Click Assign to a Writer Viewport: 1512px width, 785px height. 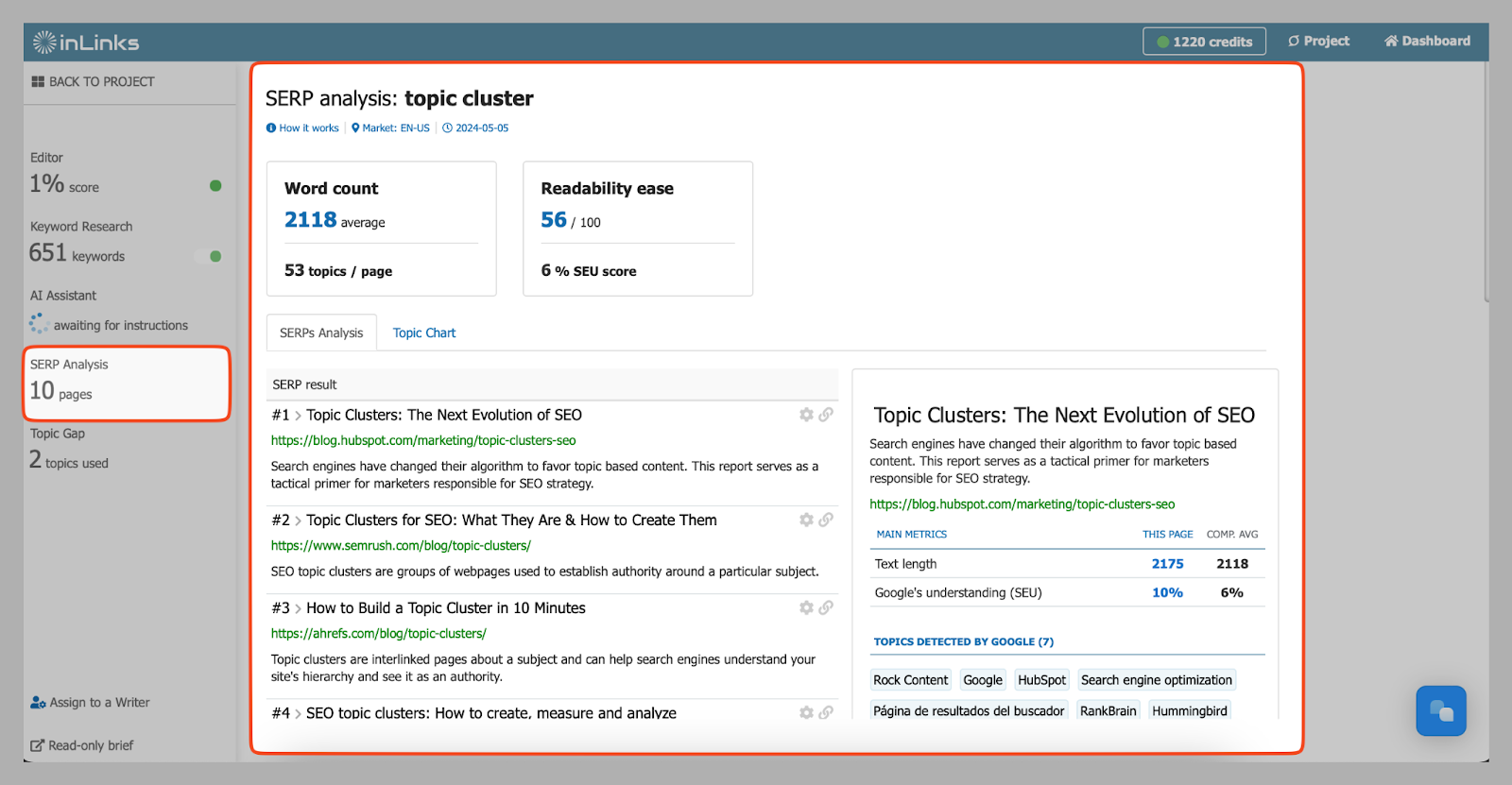pos(99,703)
